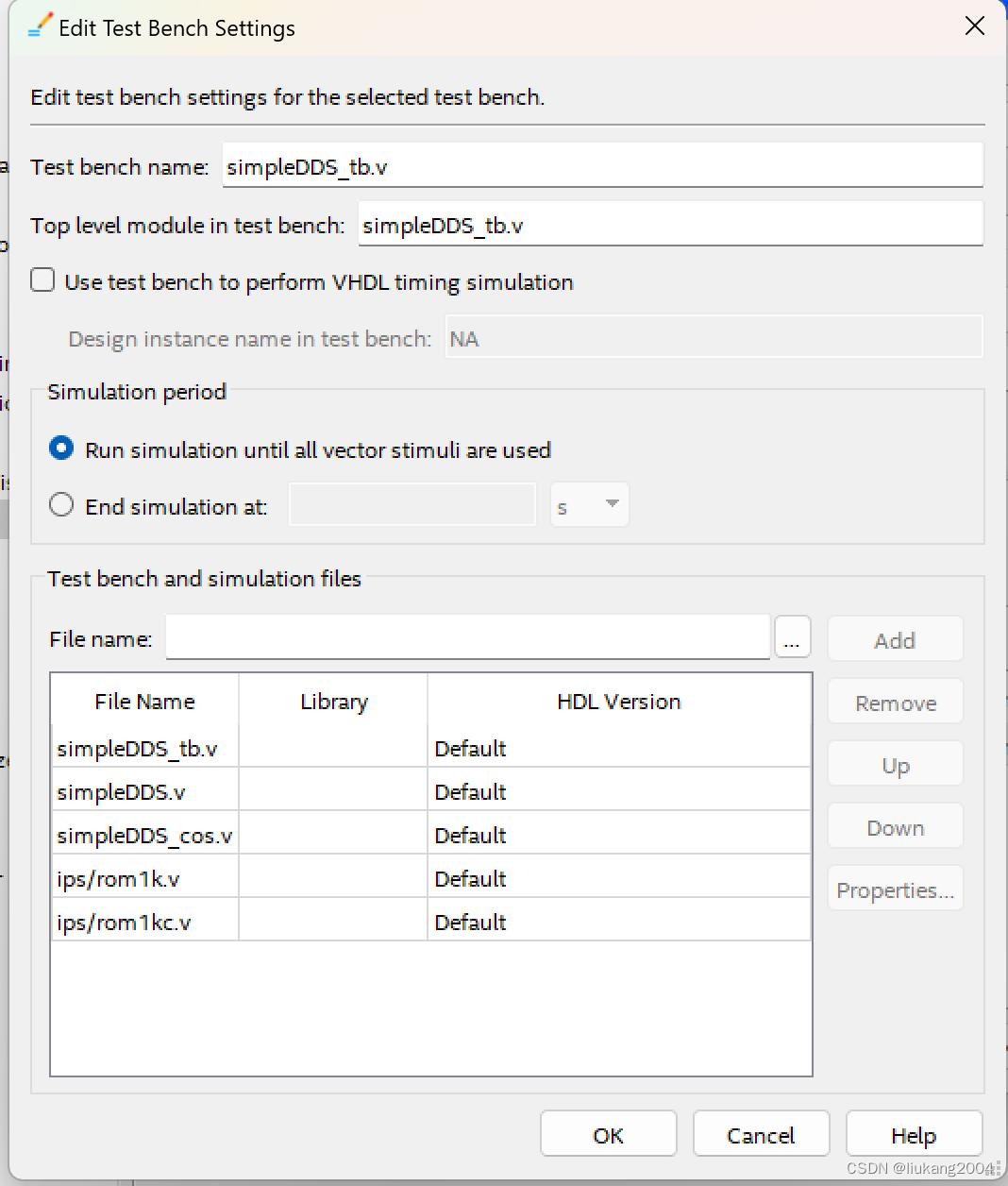
Task: Close the Edit Test Bench Settings dialog
Action: coord(975,25)
